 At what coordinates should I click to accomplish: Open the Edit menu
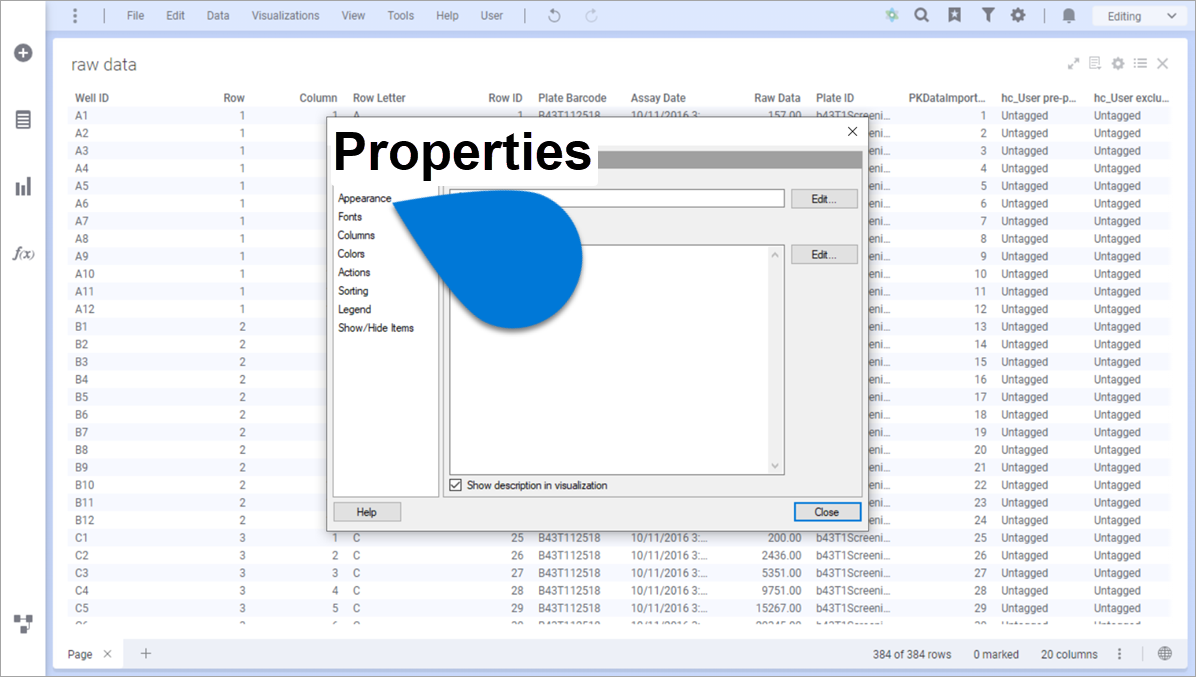[x=175, y=15]
